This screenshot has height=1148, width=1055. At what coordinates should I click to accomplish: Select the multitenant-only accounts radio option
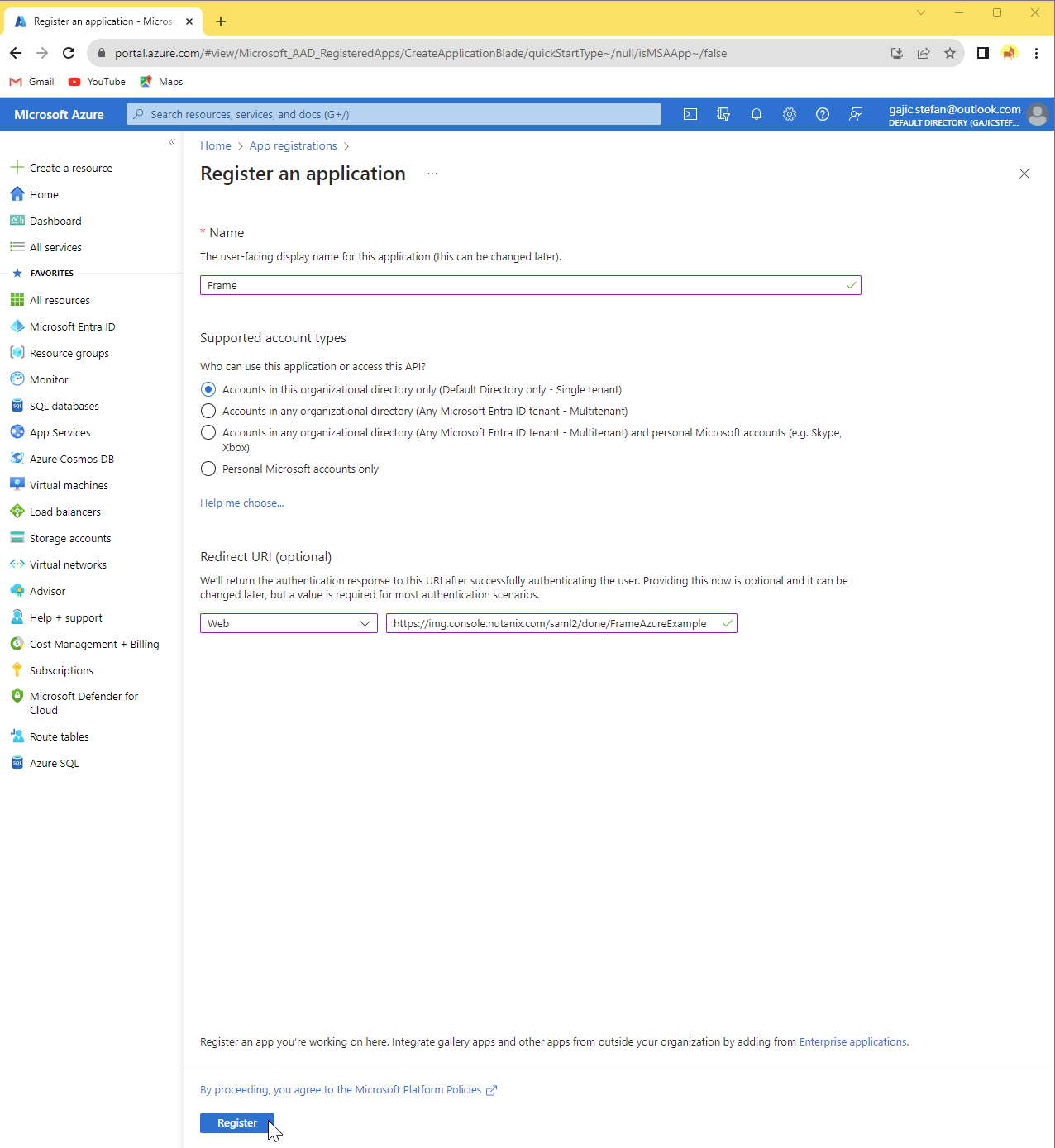[208, 411]
